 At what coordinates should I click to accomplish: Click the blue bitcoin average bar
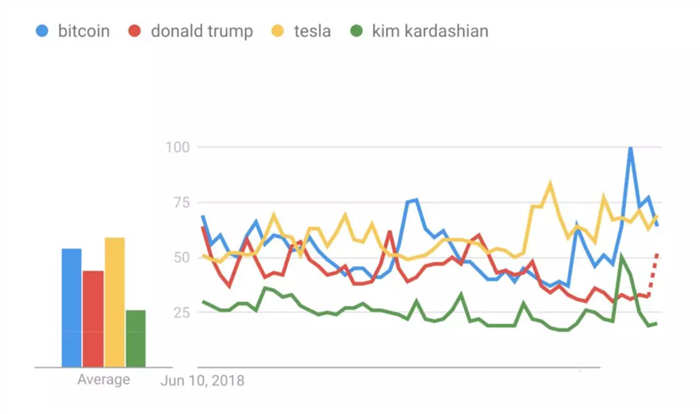point(71,308)
